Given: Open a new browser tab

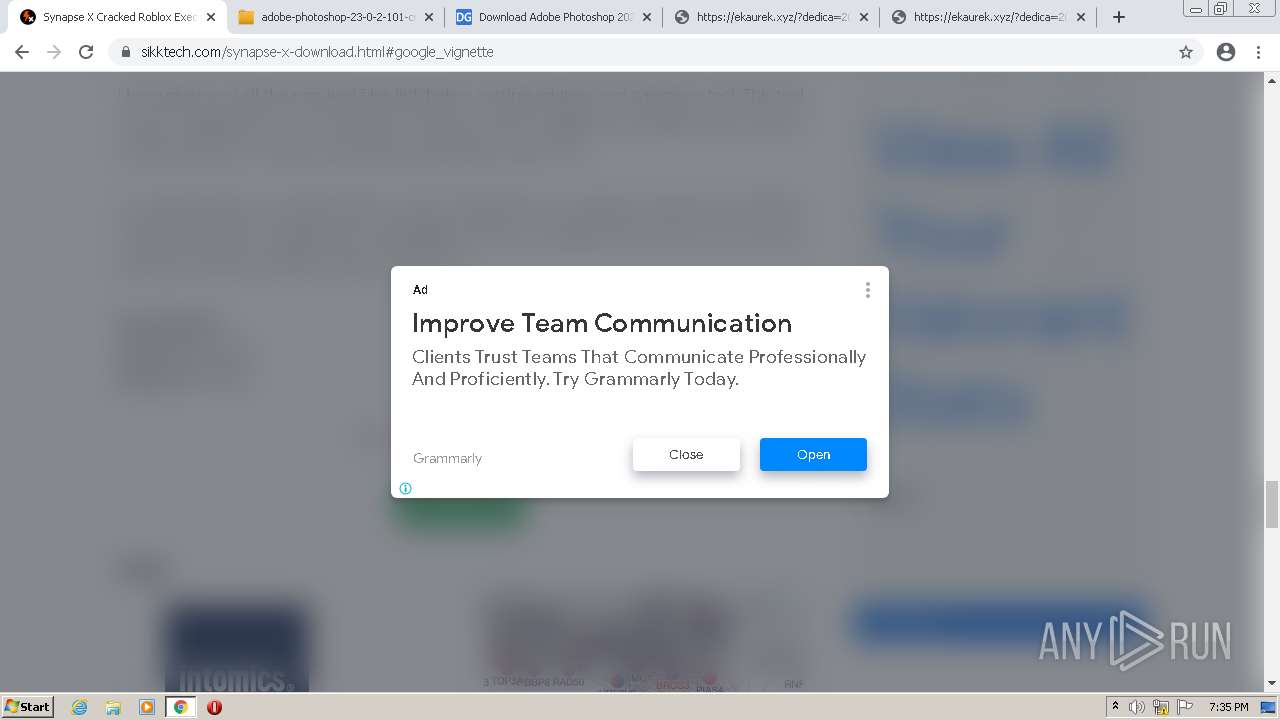Looking at the screenshot, I should pos(1119,17).
